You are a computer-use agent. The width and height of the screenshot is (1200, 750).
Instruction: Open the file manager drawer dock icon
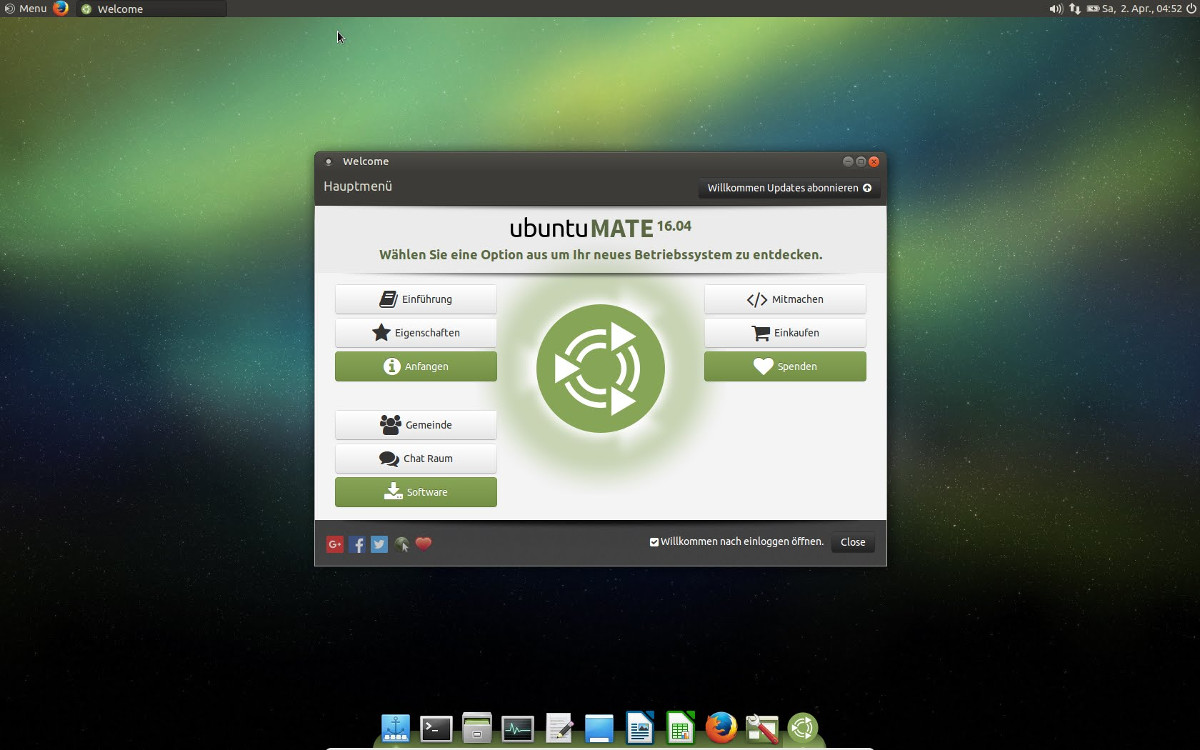pyautogui.click(x=477, y=729)
